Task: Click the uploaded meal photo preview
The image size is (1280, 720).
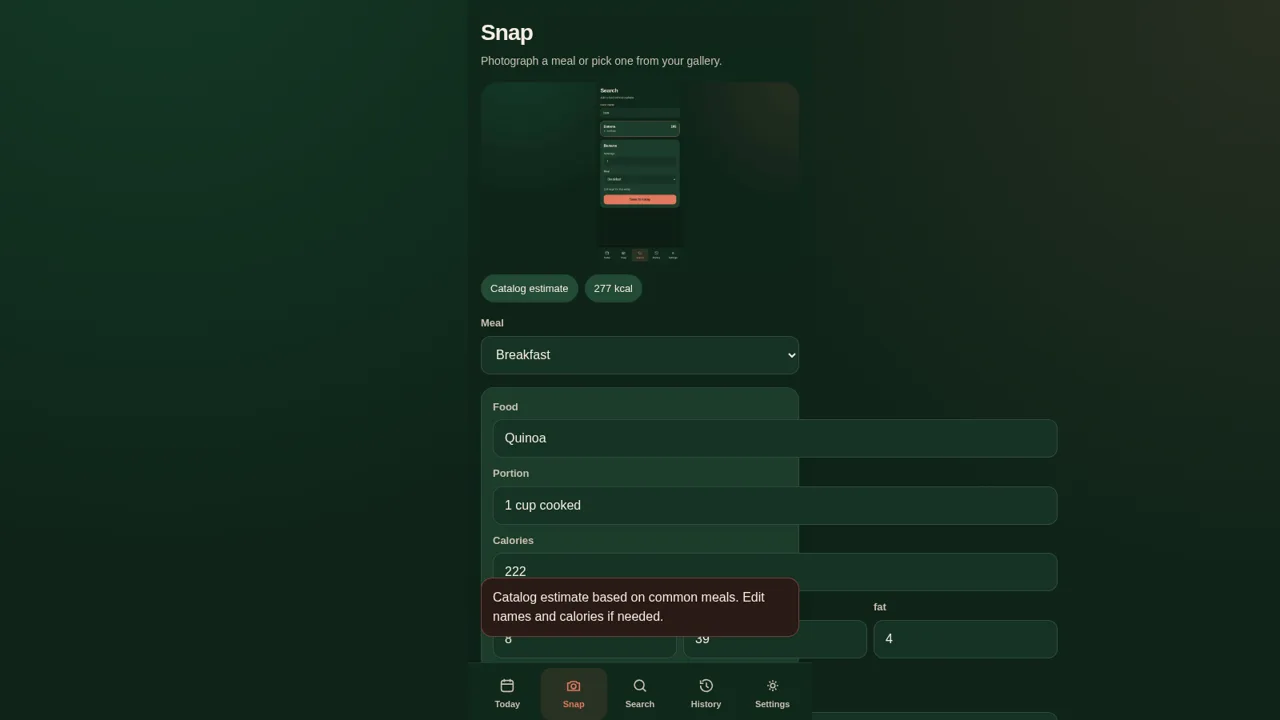Action: point(640,172)
